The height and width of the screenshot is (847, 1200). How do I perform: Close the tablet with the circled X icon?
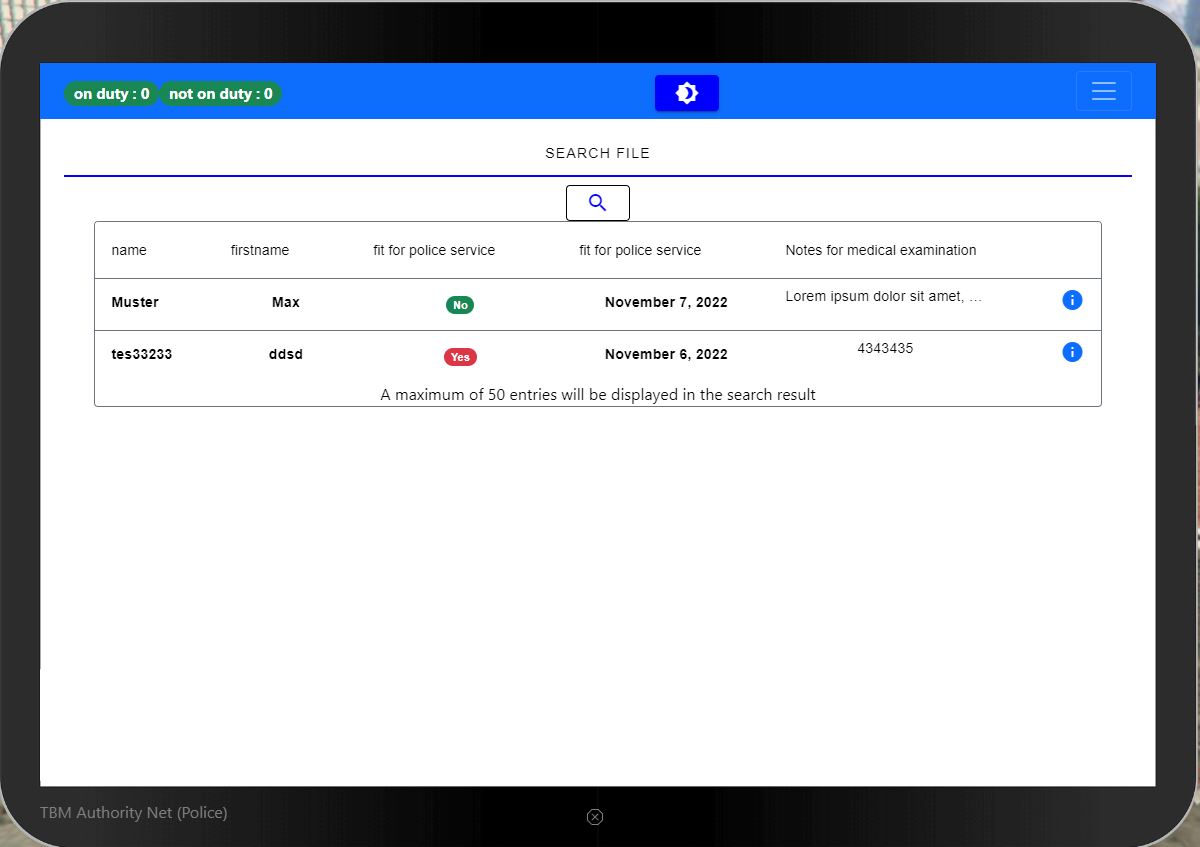(x=595, y=817)
